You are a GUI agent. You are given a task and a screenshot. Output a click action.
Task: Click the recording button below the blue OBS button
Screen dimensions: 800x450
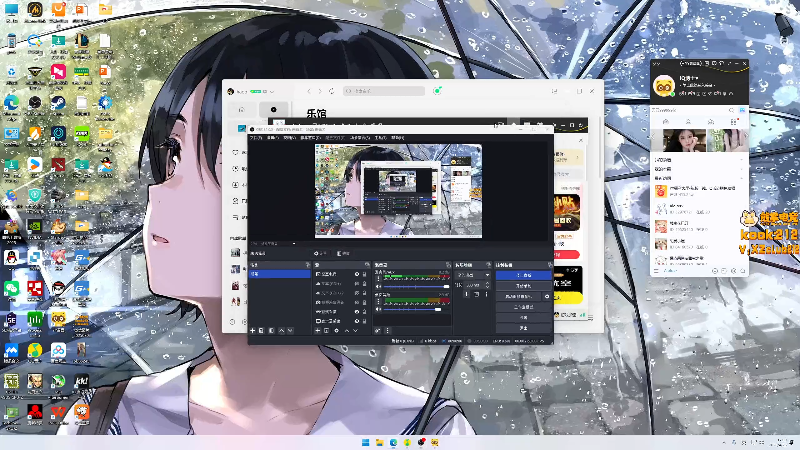523,286
